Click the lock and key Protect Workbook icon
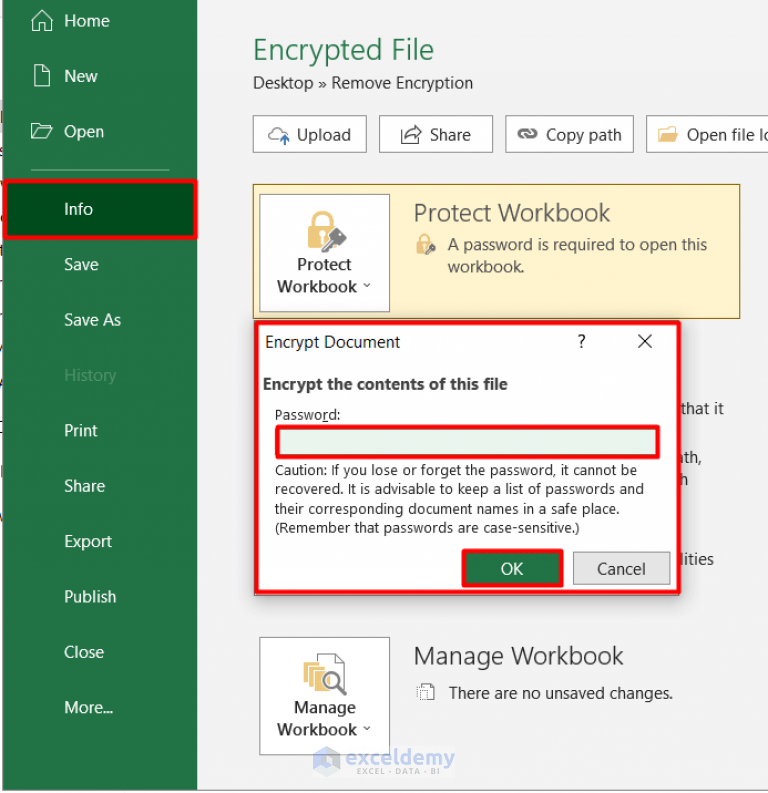The width and height of the screenshot is (768, 793). 326,232
